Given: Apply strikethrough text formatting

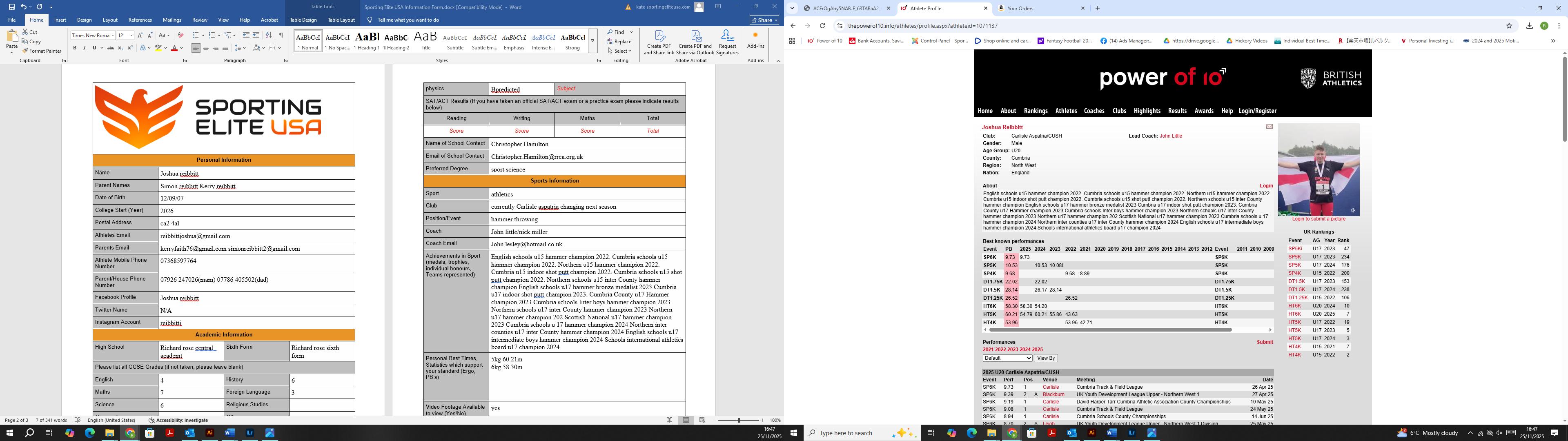Looking at the screenshot, I should pyautogui.click(x=110, y=48).
